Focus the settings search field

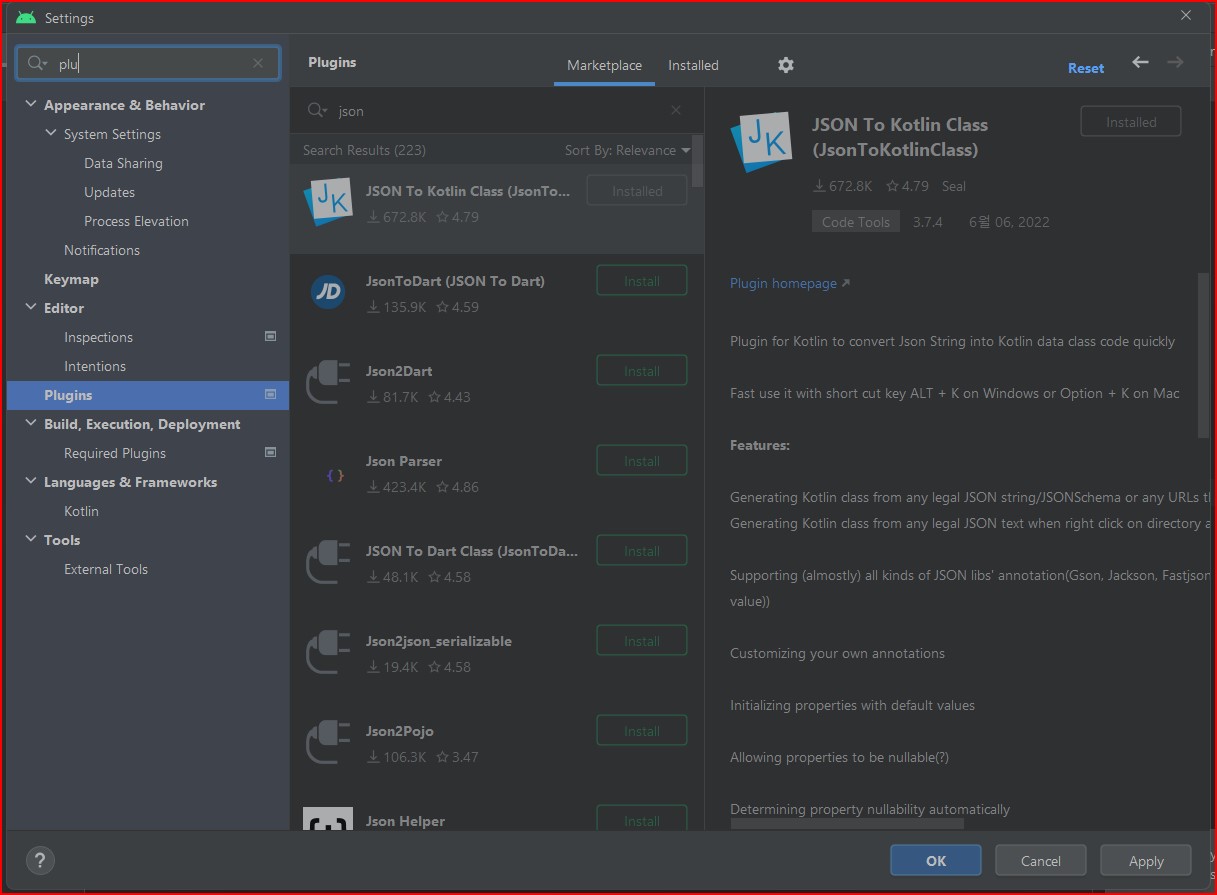[148, 63]
